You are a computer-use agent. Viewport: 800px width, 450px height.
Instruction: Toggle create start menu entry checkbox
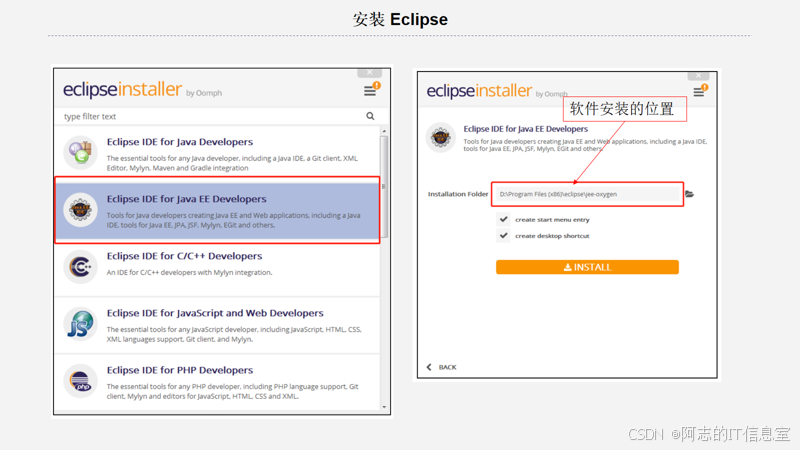tap(504, 219)
